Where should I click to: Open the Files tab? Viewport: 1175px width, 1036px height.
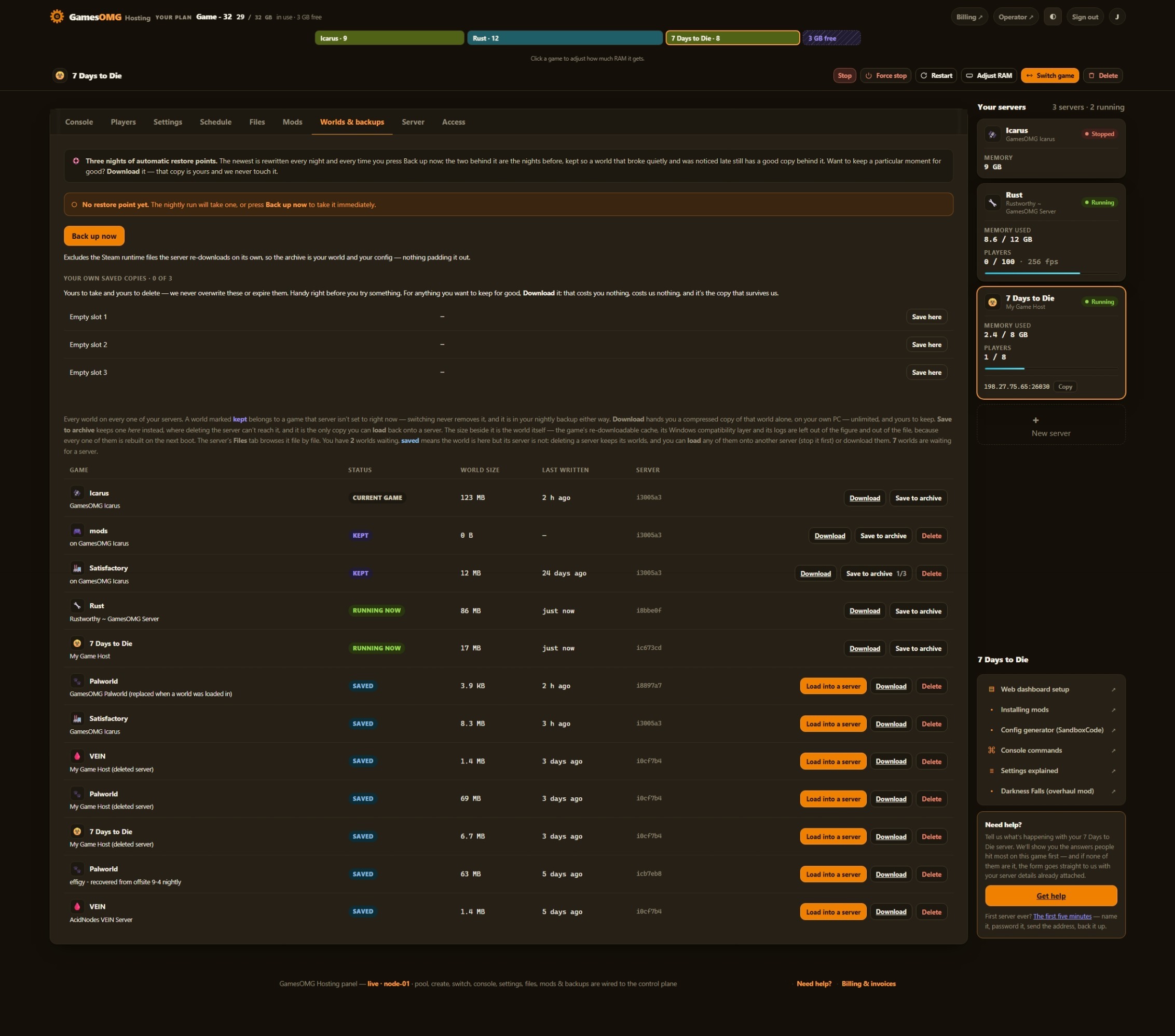[257, 122]
